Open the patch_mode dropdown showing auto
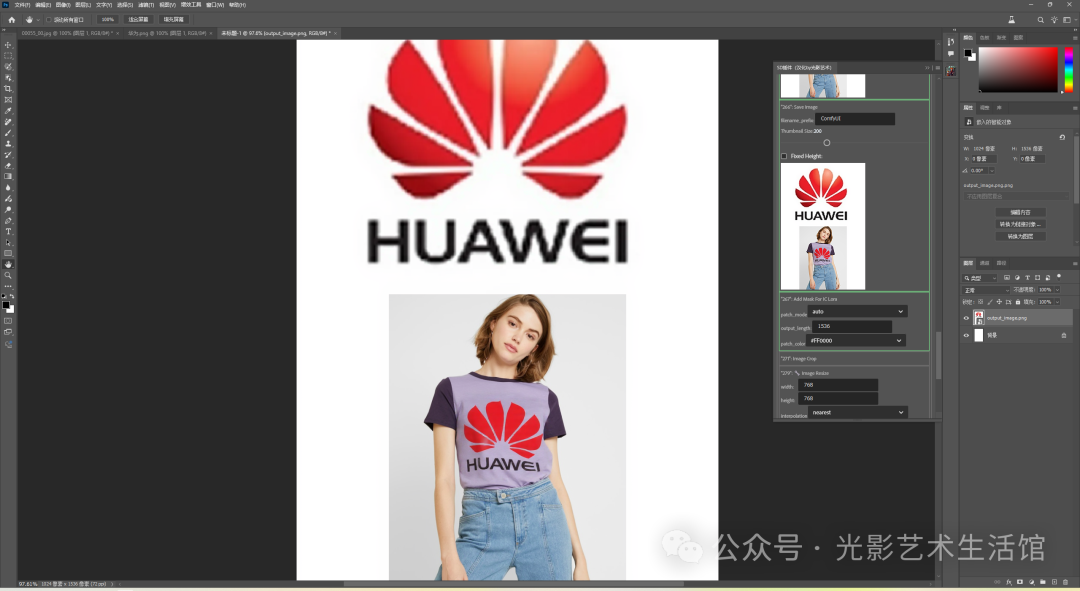1080x591 pixels. 859,311
